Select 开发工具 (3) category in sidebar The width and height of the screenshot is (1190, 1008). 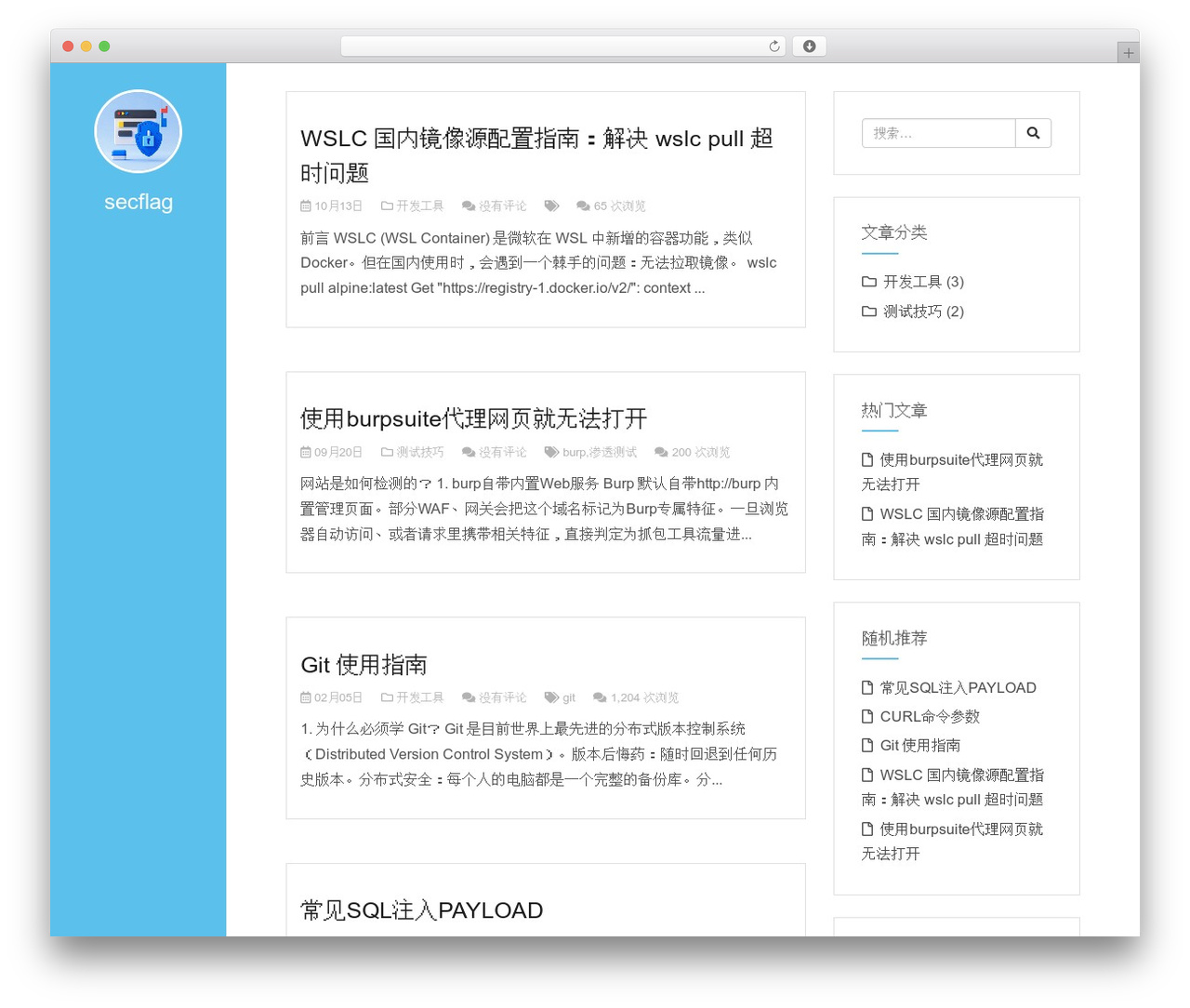coord(923,282)
